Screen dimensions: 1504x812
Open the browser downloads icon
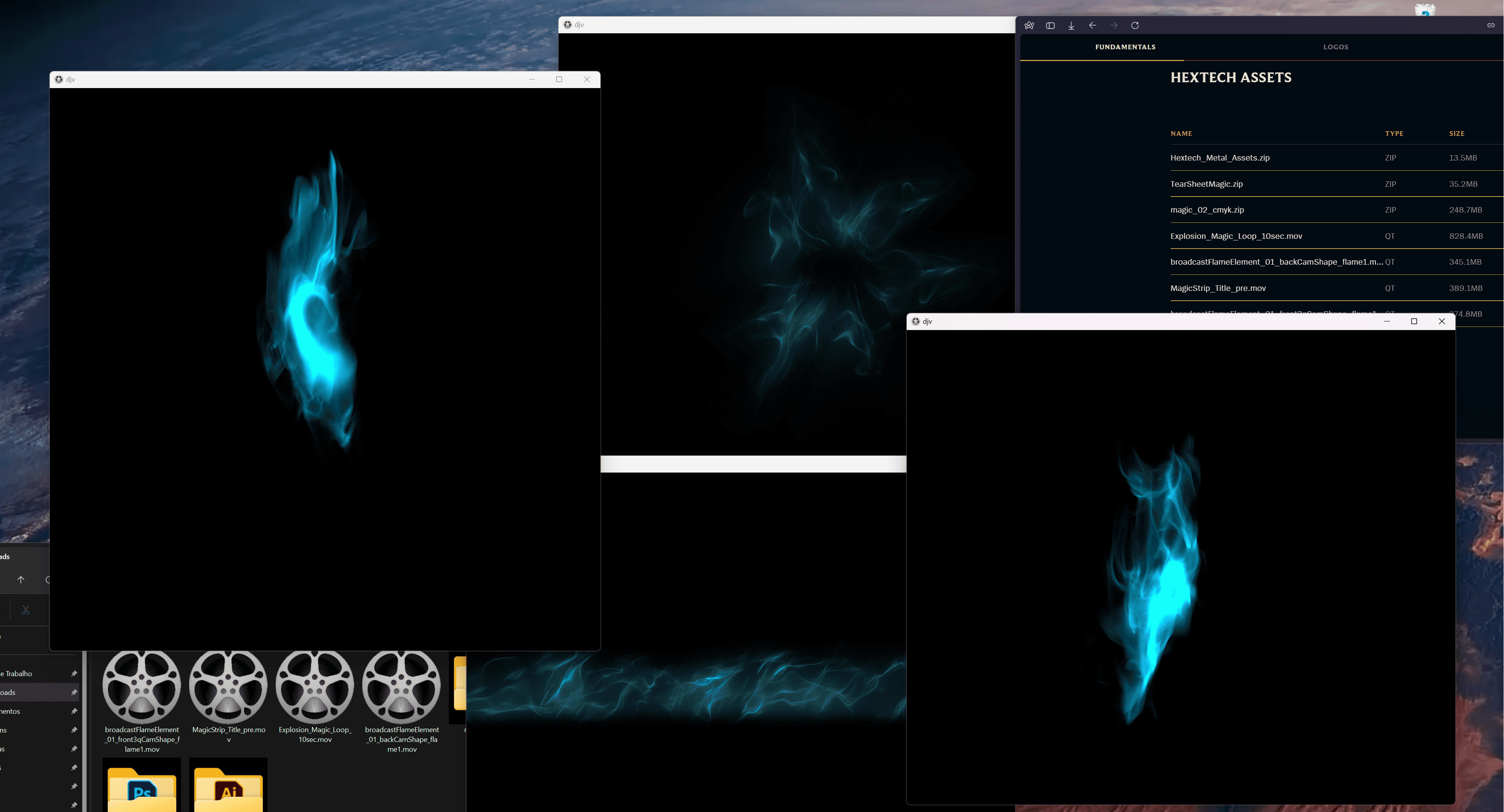click(x=1071, y=25)
